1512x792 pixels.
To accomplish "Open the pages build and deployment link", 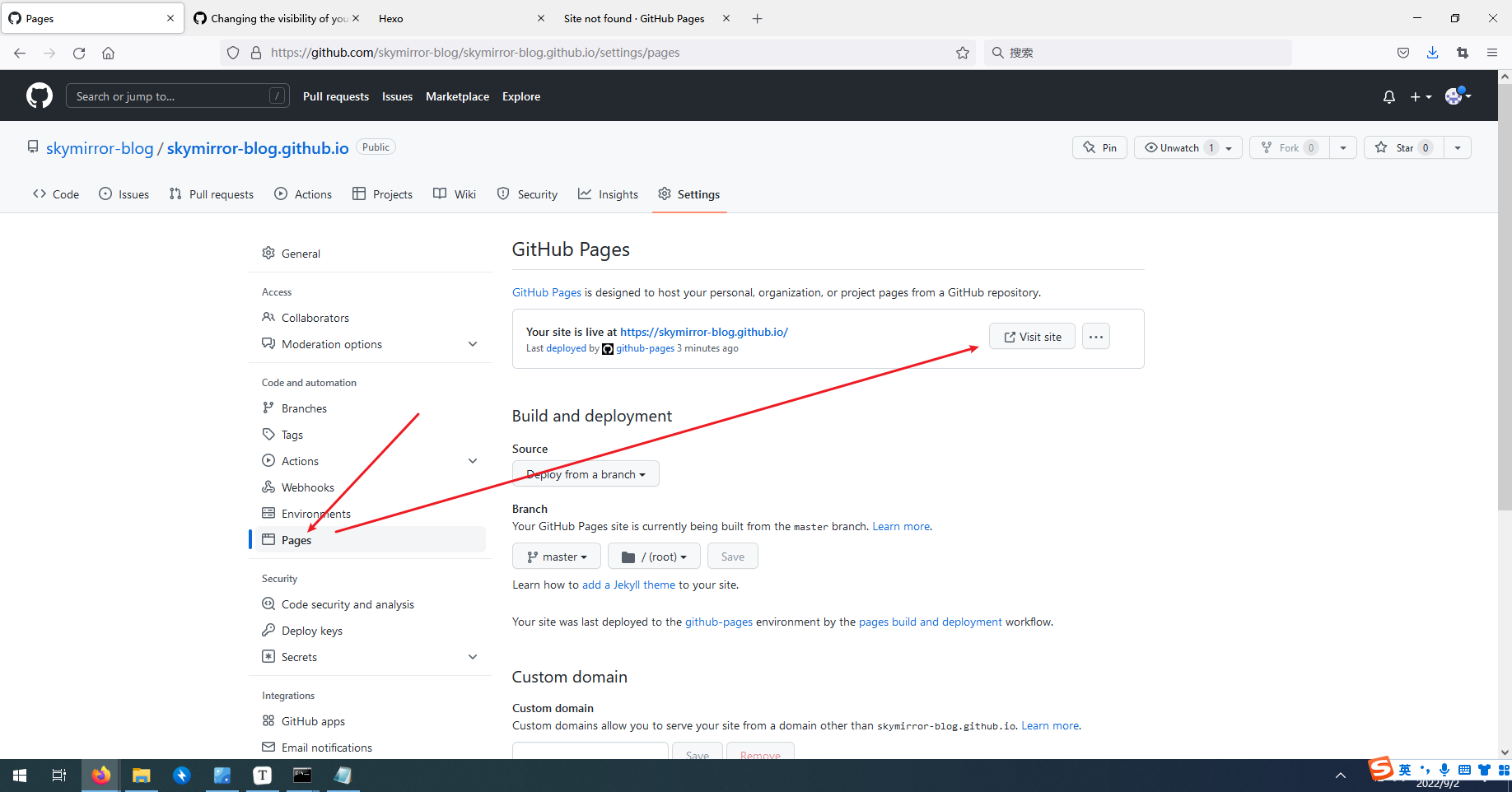I will click(931, 622).
